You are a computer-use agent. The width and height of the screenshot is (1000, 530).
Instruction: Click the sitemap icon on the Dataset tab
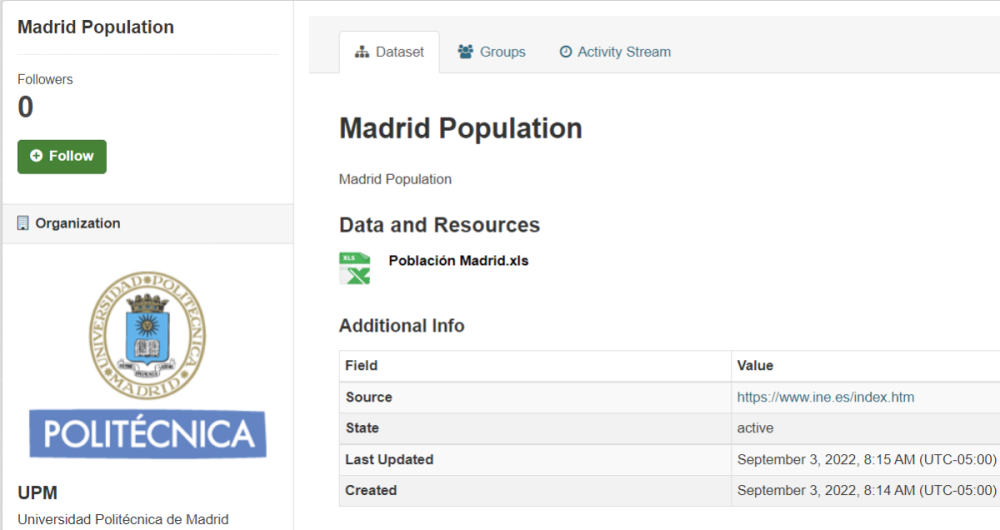(362, 52)
